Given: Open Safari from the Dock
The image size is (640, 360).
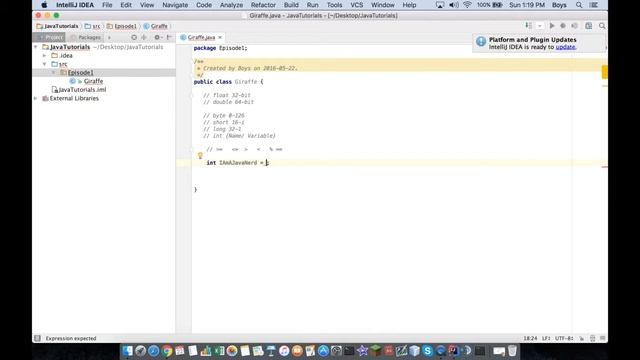Looking at the screenshot, I should click(153, 351).
